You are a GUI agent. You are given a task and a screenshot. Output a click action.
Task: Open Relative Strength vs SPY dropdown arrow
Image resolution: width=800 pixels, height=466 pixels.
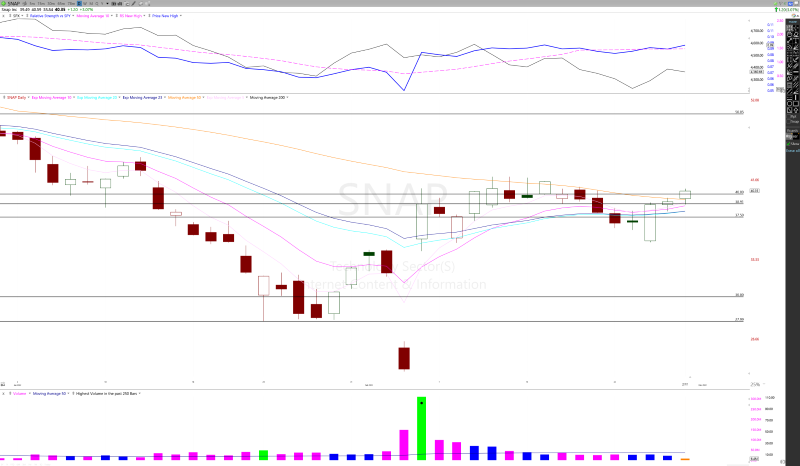point(73,16)
